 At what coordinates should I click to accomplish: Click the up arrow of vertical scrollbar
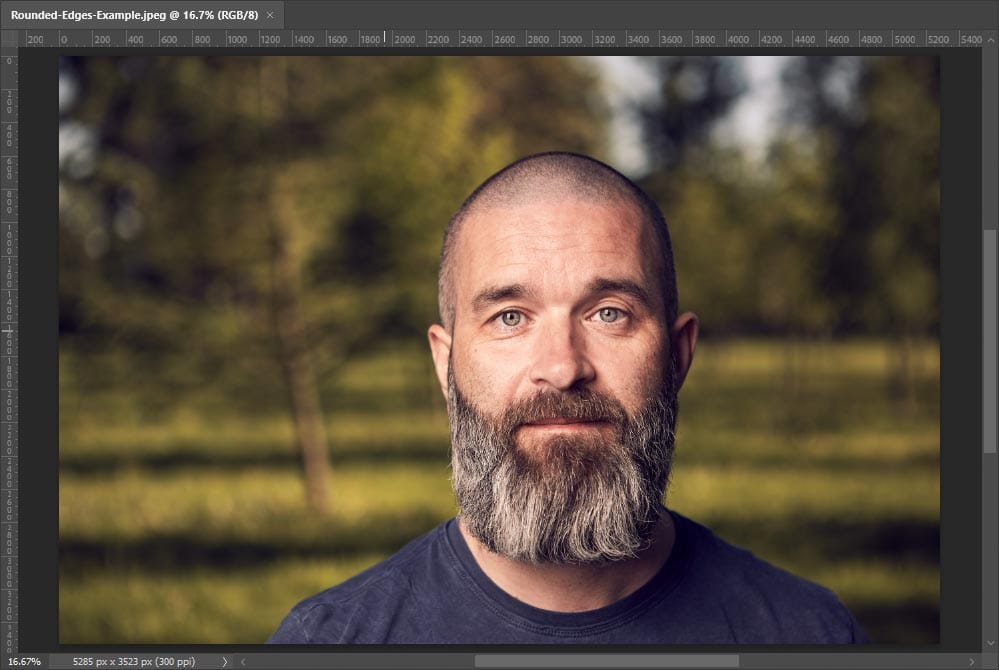990,39
